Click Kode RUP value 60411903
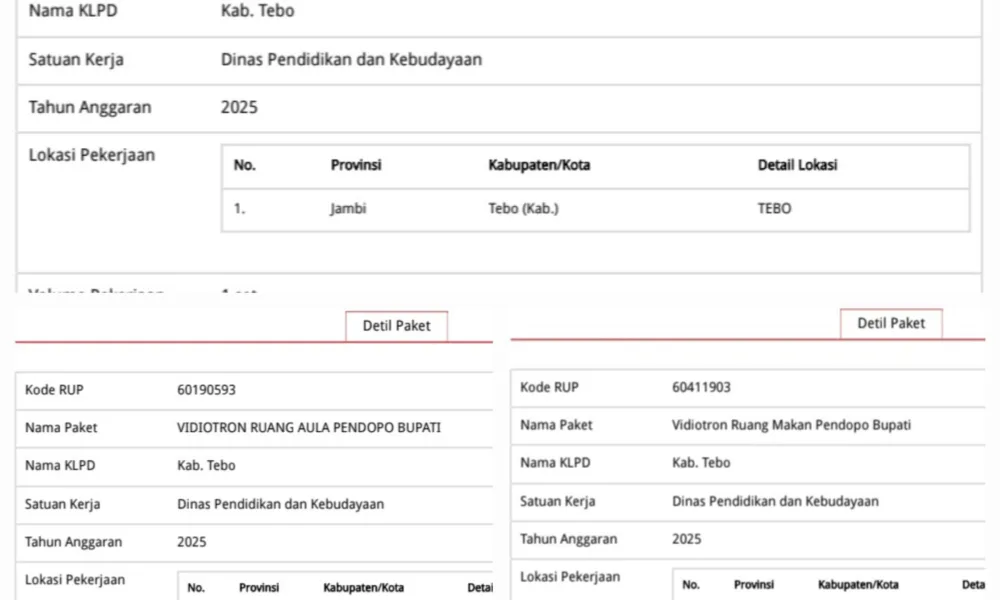Viewport: 1000px width, 600px height. click(701, 387)
